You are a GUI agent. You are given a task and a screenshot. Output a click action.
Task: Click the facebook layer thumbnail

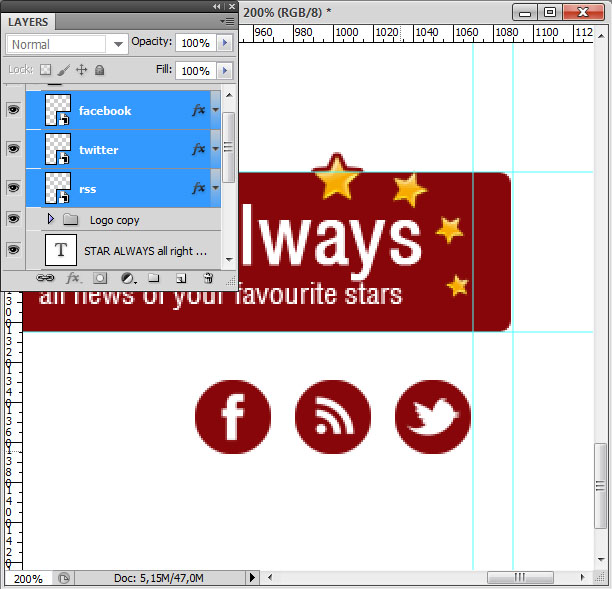[58, 110]
